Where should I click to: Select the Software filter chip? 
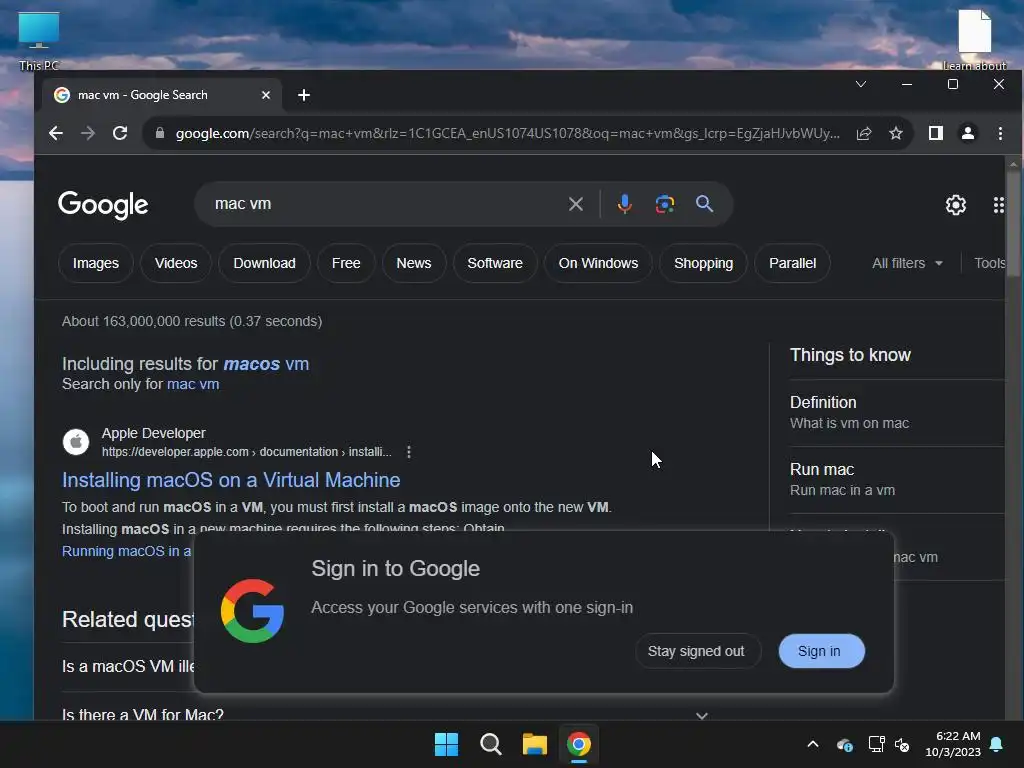[495, 263]
